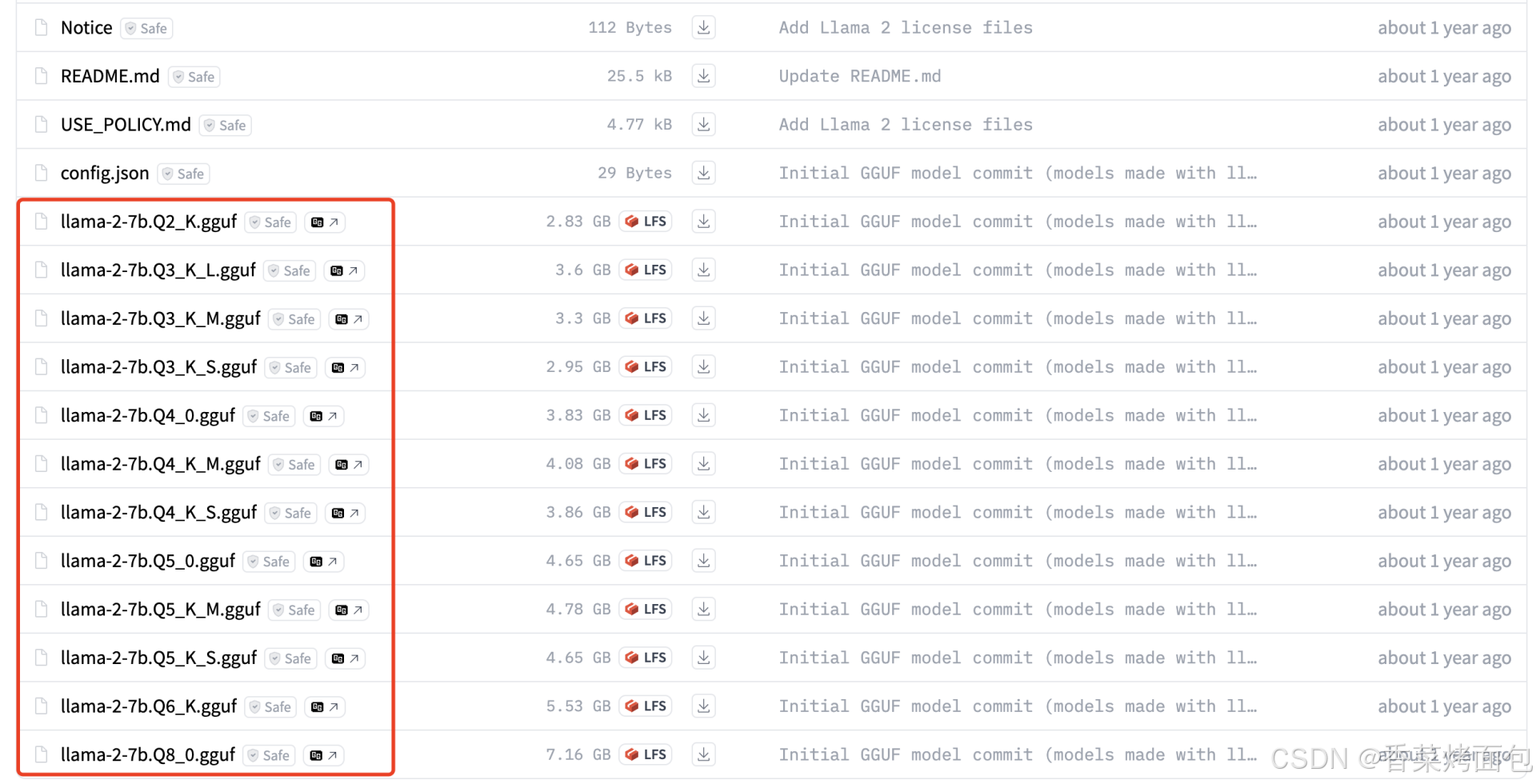The image size is (1536, 784).
Task: Open GGUF viewer icon for Q3_K_M file
Action: pyautogui.click(x=349, y=319)
